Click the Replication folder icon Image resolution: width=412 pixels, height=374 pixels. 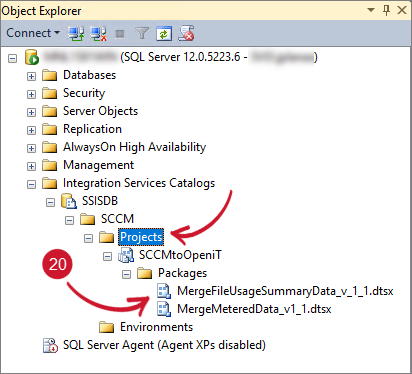click(x=50, y=129)
